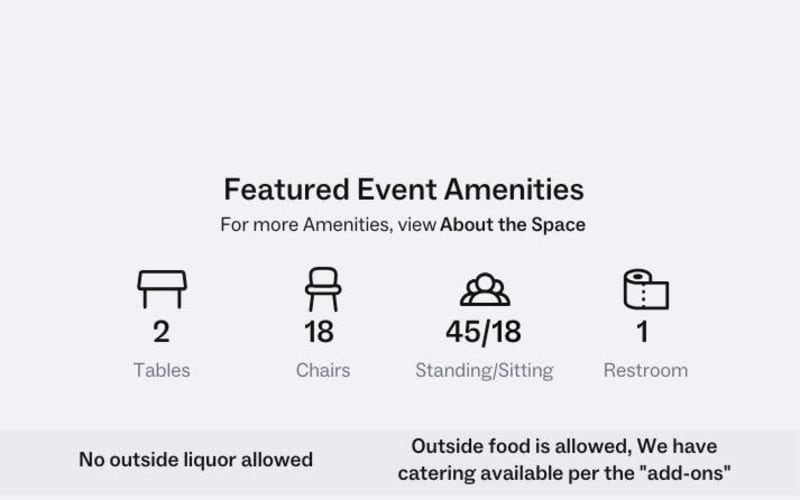Click the table icon above Tables

pyautogui.click(x=162, y=289)
